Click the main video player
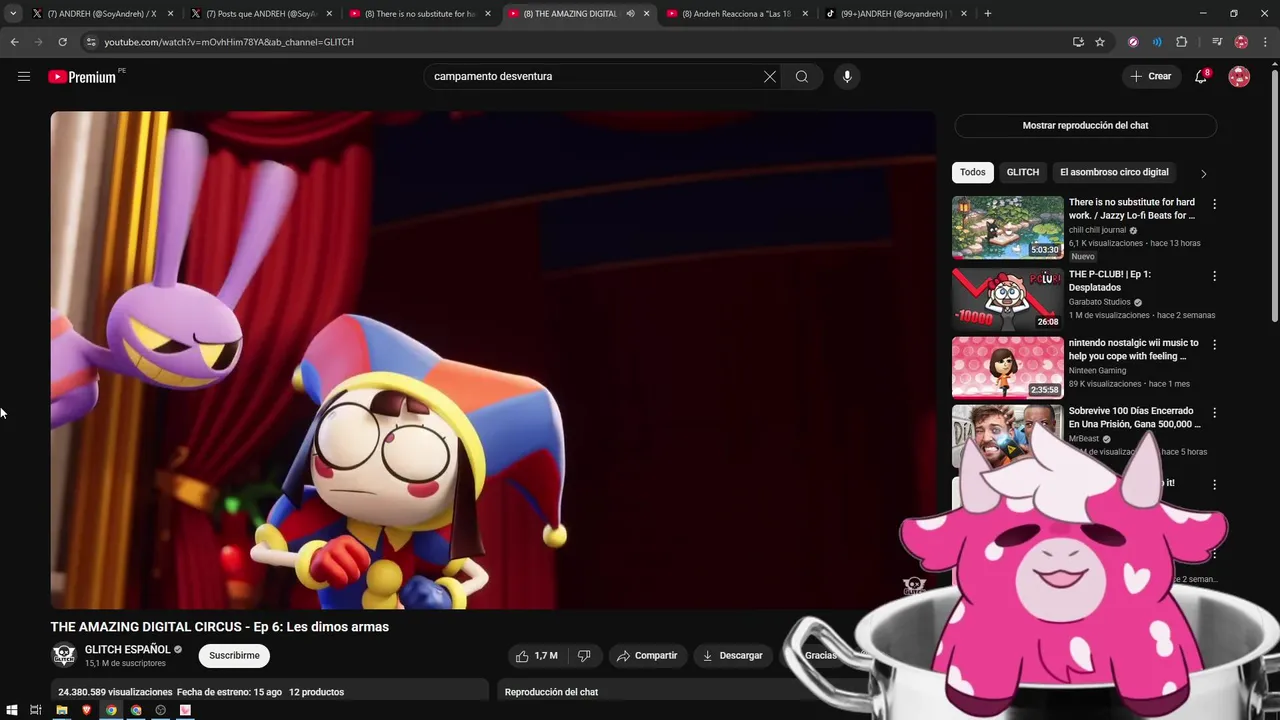 pos(493,360)
